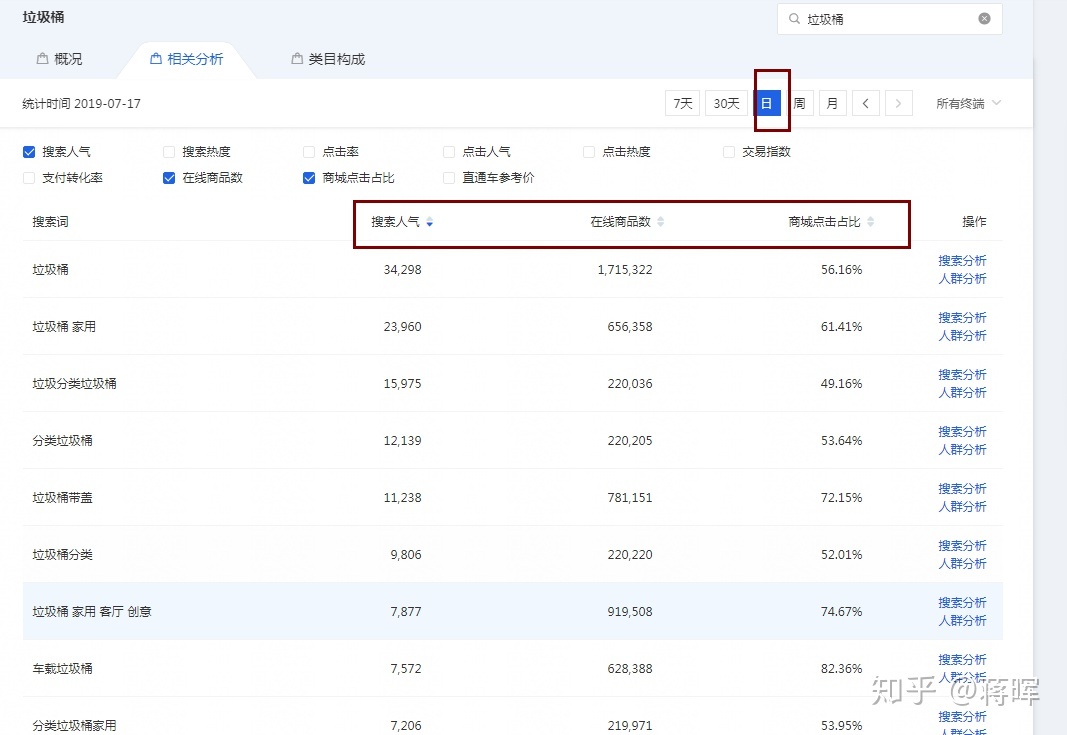Click the clipboard icon beside the 概况 tab
This screenshot has width=1067, height=735.
[41, 58]
